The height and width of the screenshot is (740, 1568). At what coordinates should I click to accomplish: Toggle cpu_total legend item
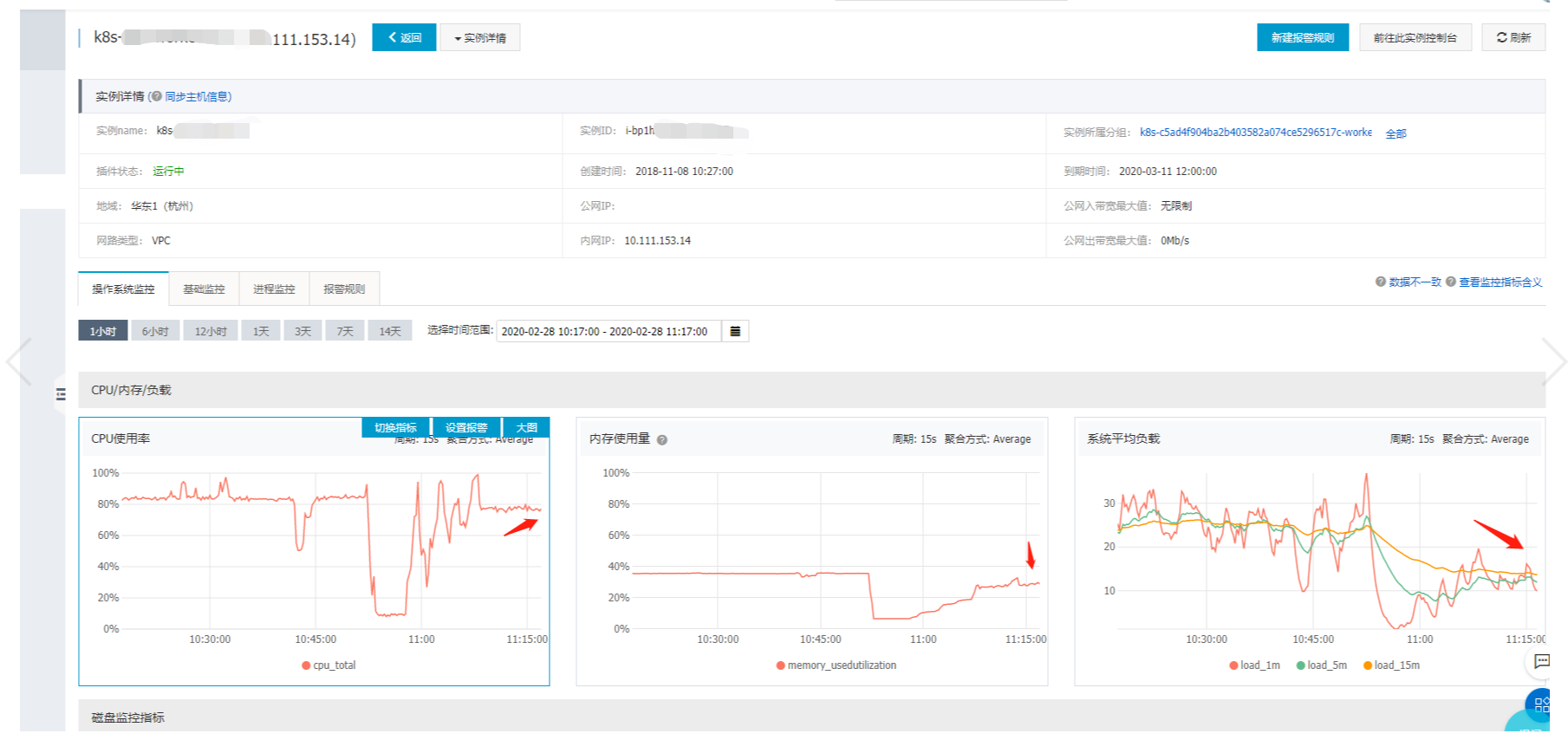[329, 665]
